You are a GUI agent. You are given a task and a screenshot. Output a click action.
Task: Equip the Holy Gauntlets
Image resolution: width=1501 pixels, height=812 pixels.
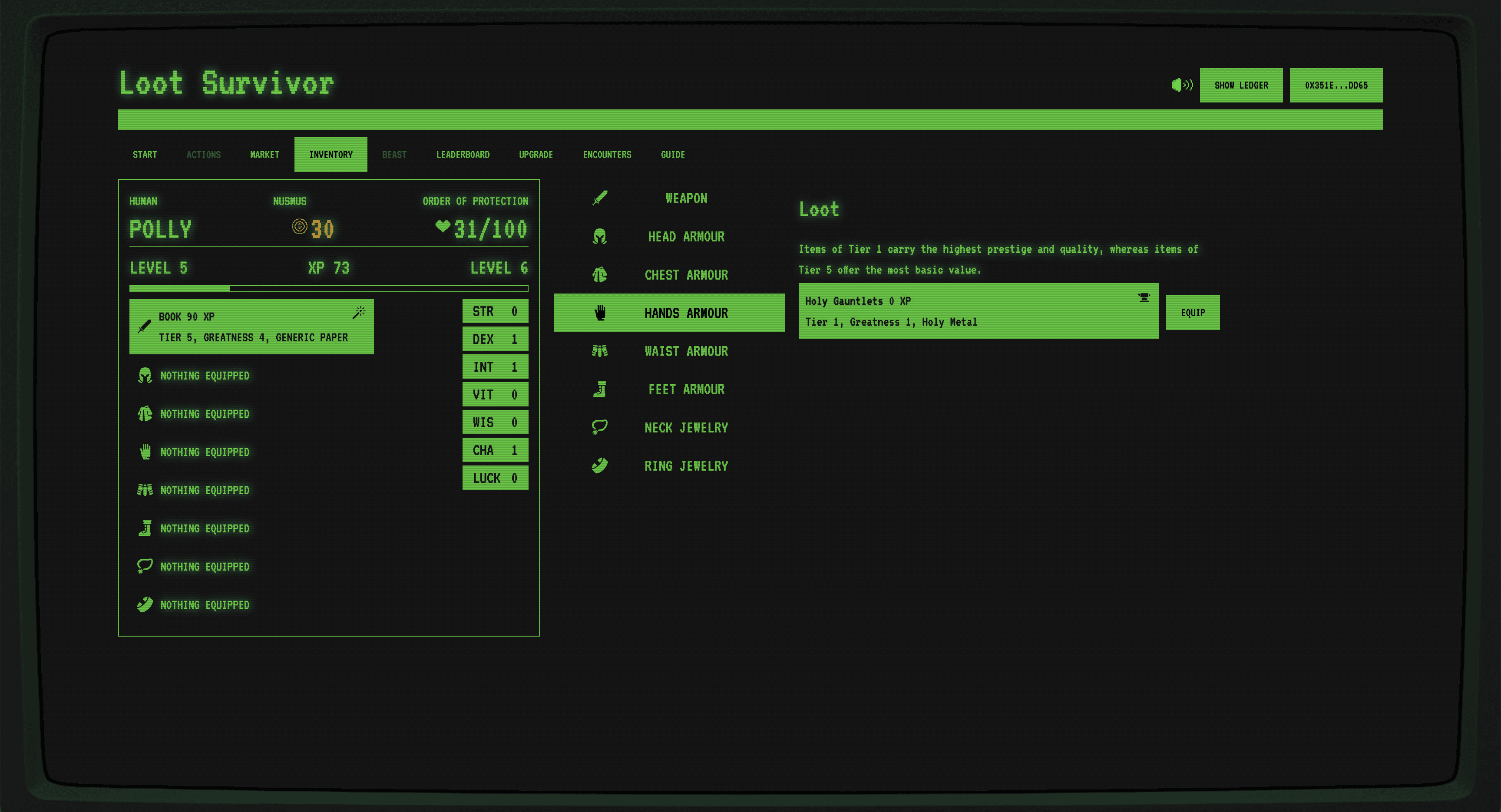(x=1193, y=313)
